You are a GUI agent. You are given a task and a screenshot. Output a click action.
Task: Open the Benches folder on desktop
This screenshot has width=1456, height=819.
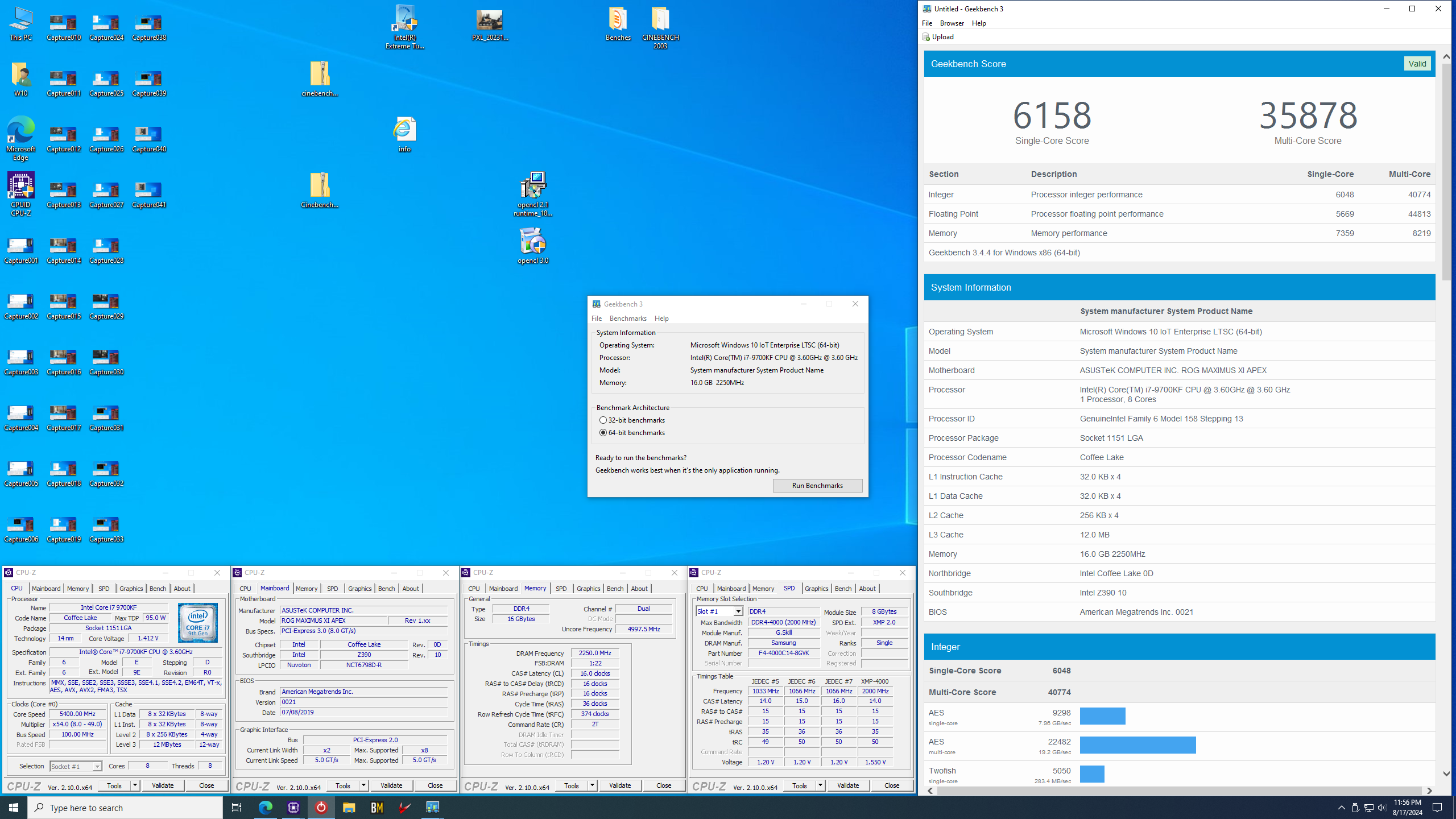click(618, 24)
